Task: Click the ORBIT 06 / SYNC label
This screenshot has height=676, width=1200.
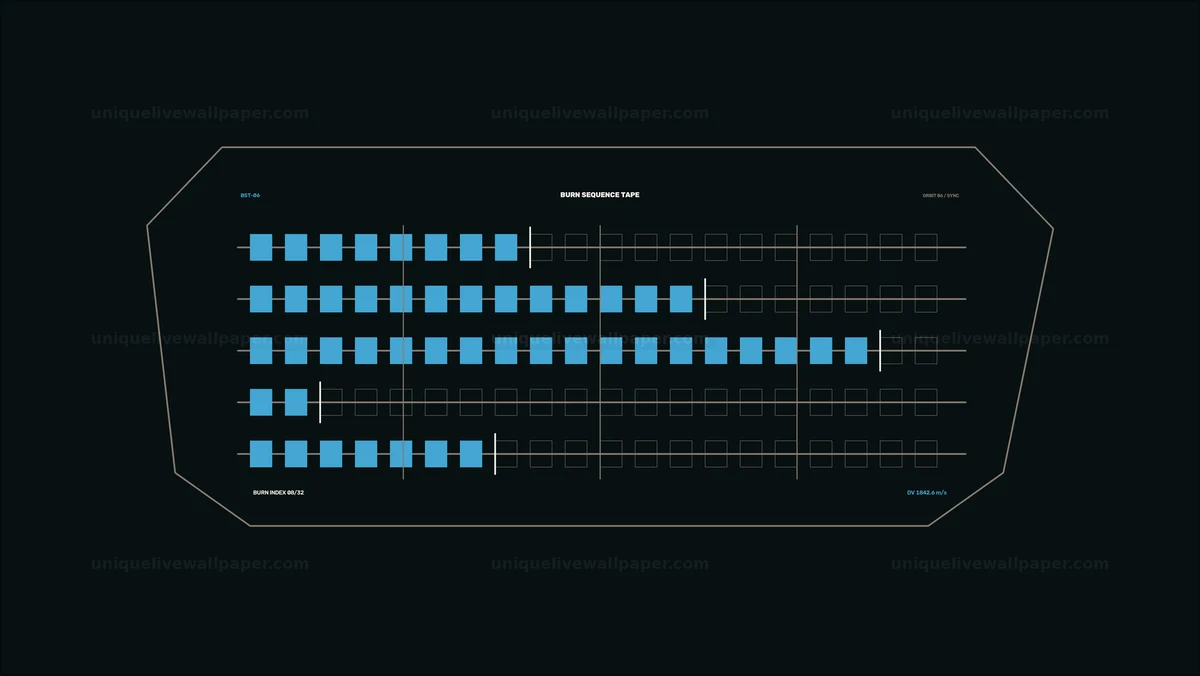Action: pos(941,195)
